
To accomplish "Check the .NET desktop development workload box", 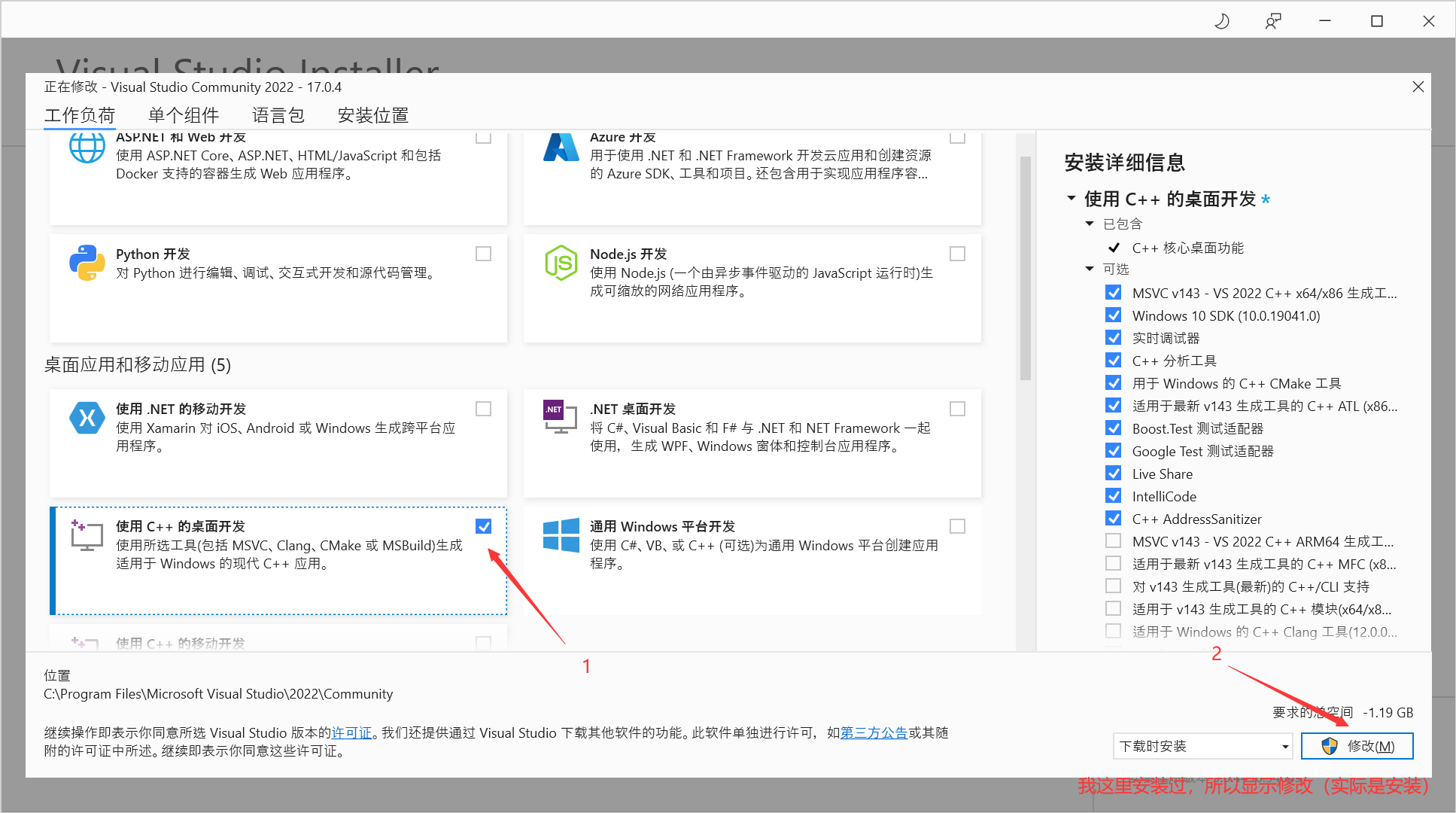I will click(x=958, y=409).
